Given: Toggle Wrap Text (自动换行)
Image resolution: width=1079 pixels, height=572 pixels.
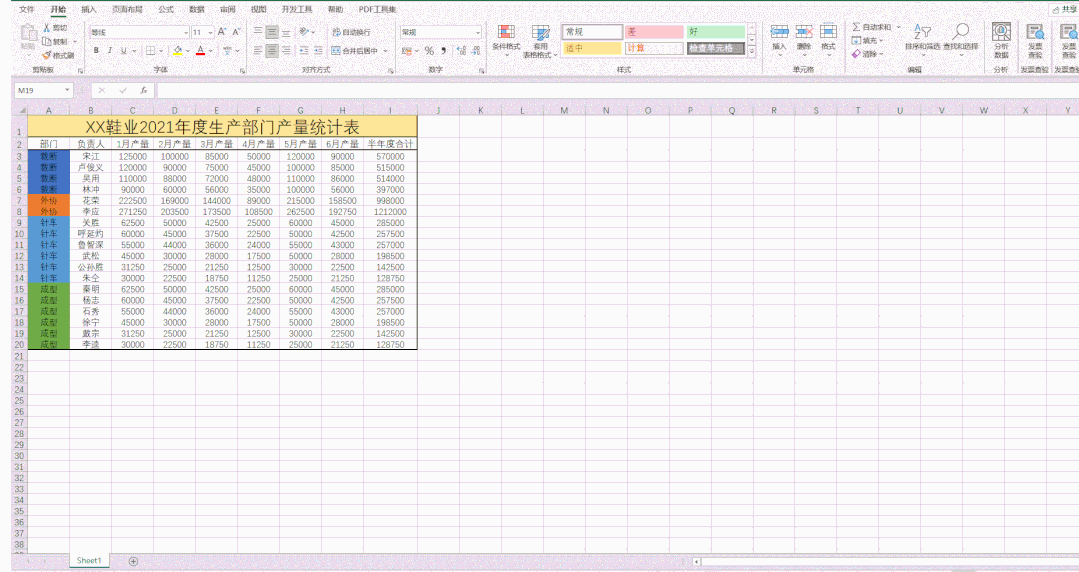Looking at the screenshot, I should tap(350, 32).
